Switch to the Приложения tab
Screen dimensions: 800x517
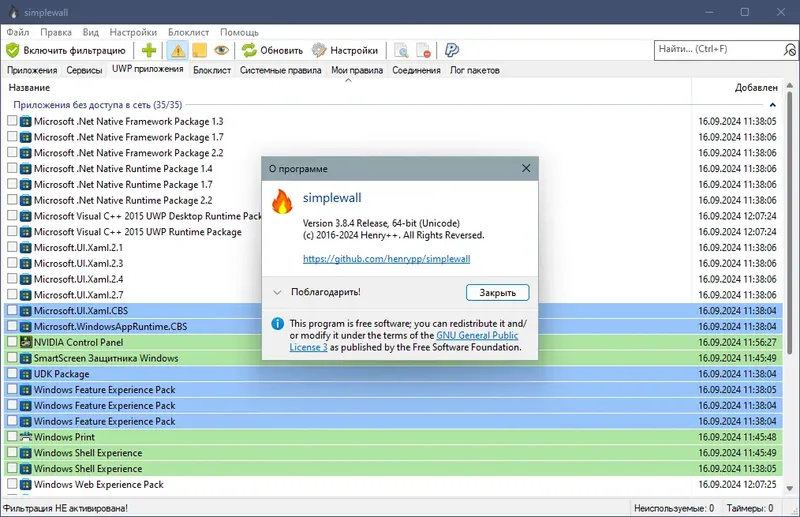click(32, 70)
